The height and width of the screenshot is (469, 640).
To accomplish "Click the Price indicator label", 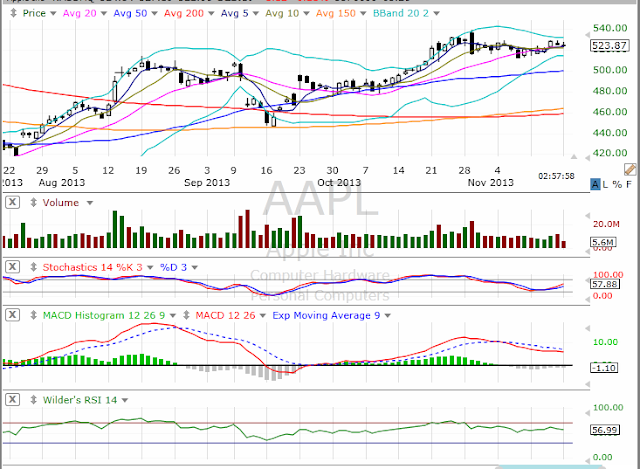I will [34, 13].
